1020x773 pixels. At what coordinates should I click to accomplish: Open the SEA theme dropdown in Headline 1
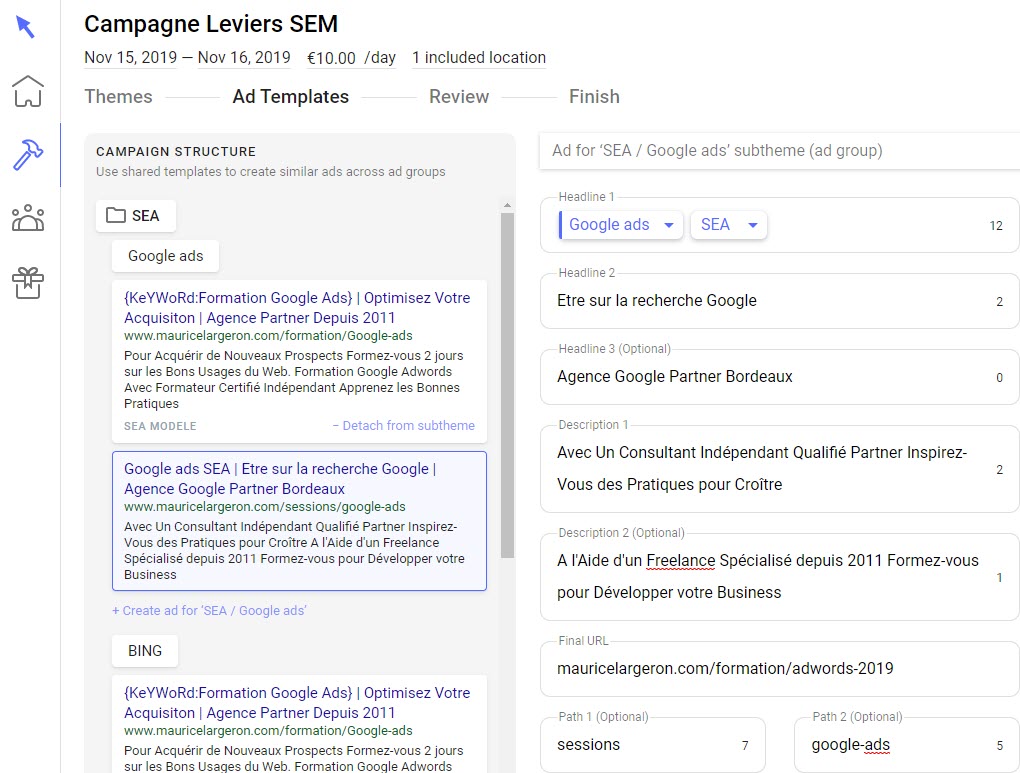coord(729,224)
